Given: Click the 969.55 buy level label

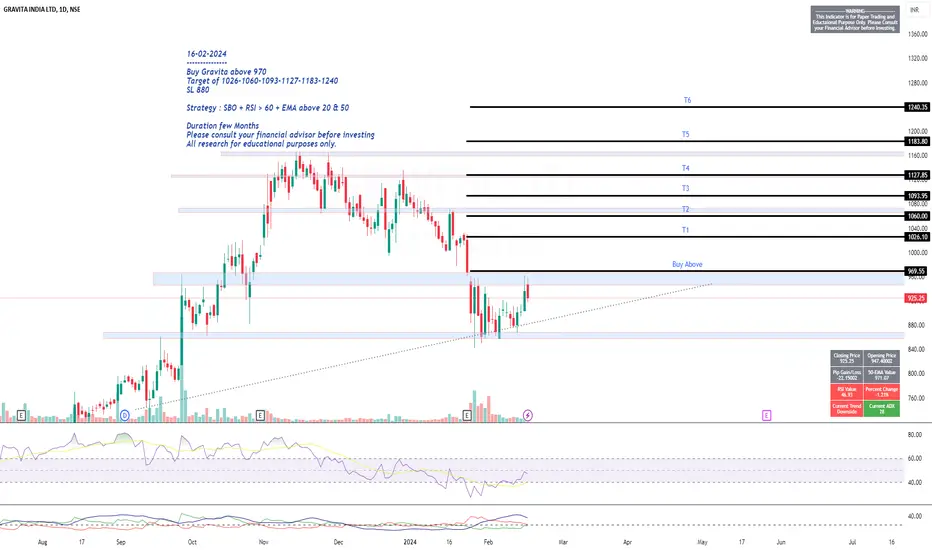Looking at the screenshot, I should click(917, 271).
